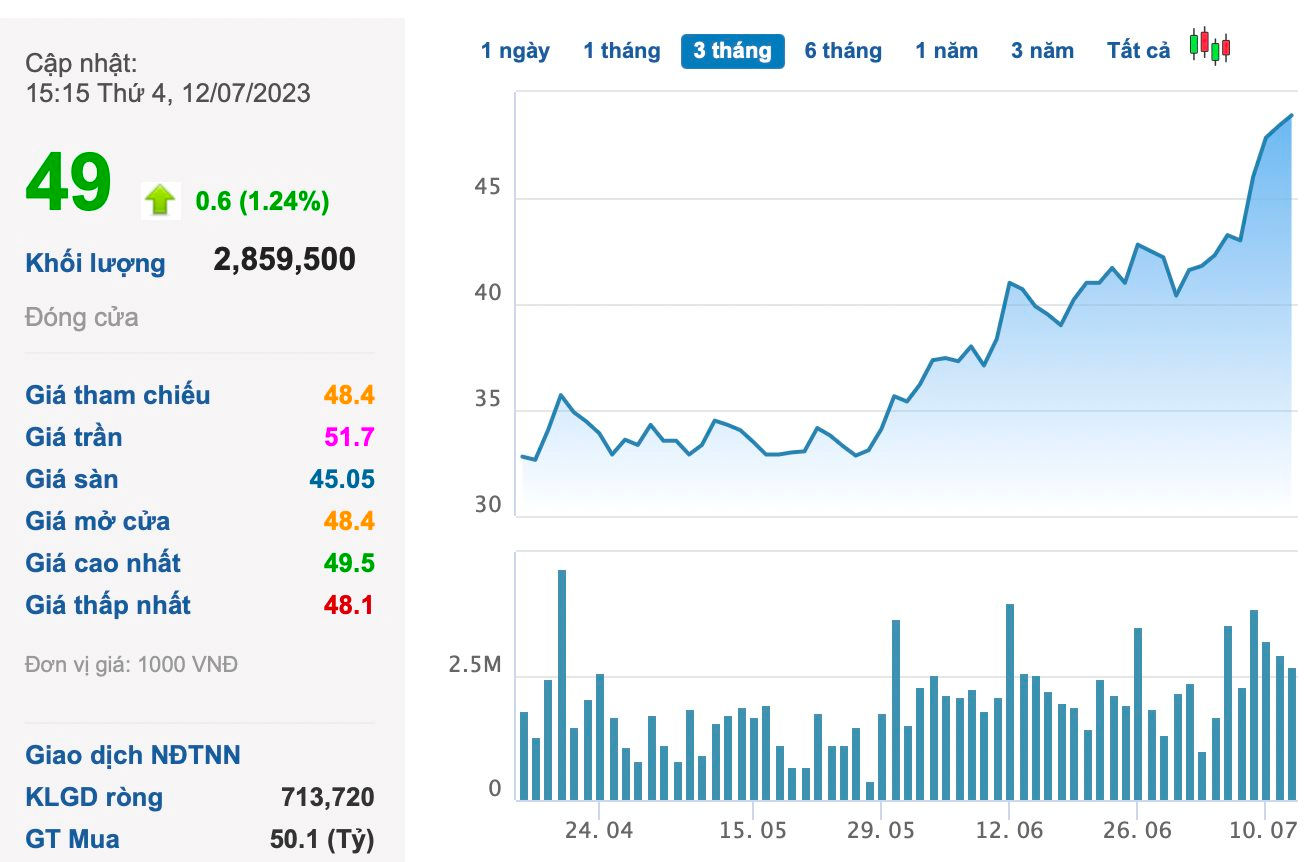This screenshot has width=1304, height=862.
Task: Click the price line peak near 49
Action: 1291,115
